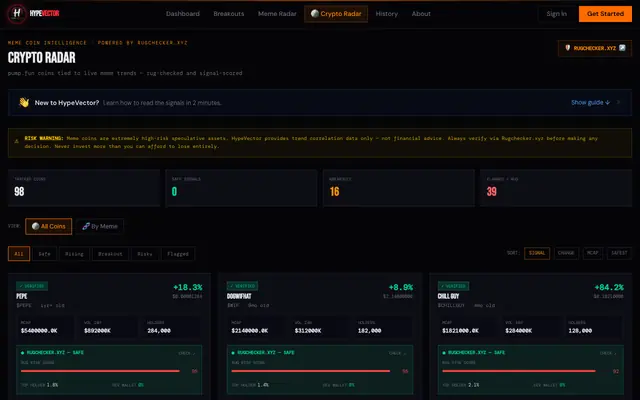Switch view to All Coins

[49, 226]
